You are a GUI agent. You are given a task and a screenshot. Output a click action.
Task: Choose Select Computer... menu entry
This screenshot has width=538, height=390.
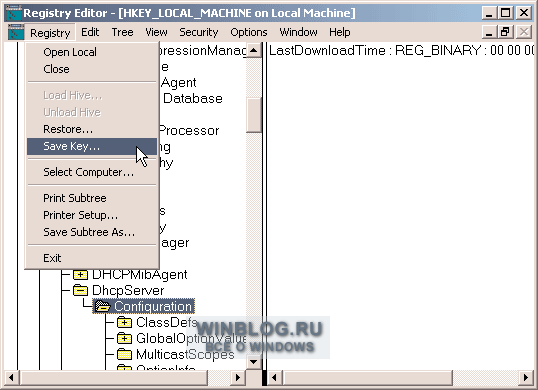[92, 172]
